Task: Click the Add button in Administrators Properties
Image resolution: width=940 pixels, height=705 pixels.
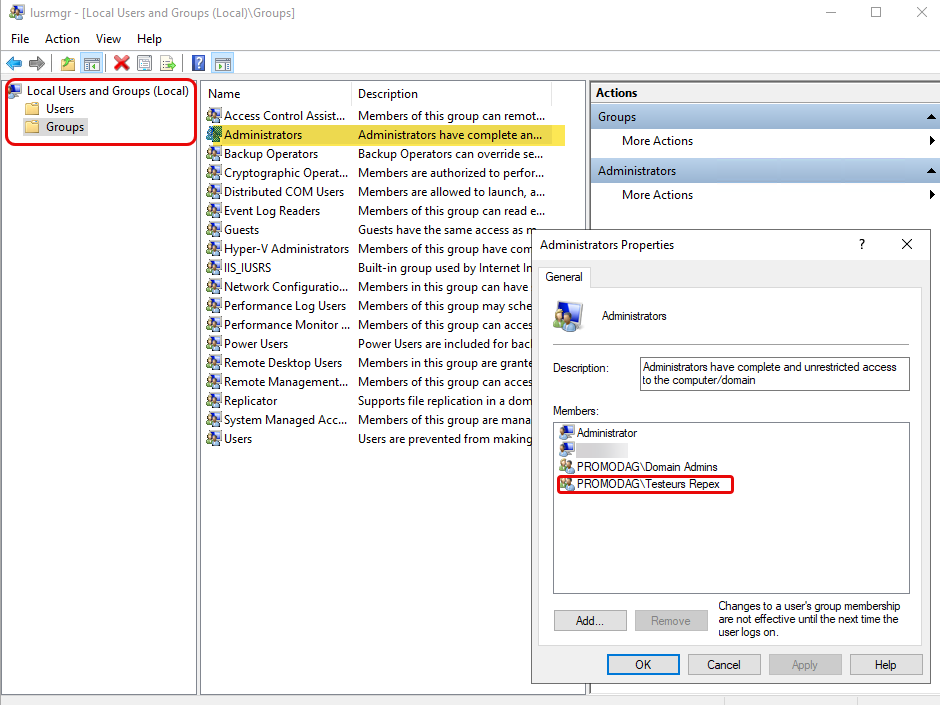Action: pos(590,620)
